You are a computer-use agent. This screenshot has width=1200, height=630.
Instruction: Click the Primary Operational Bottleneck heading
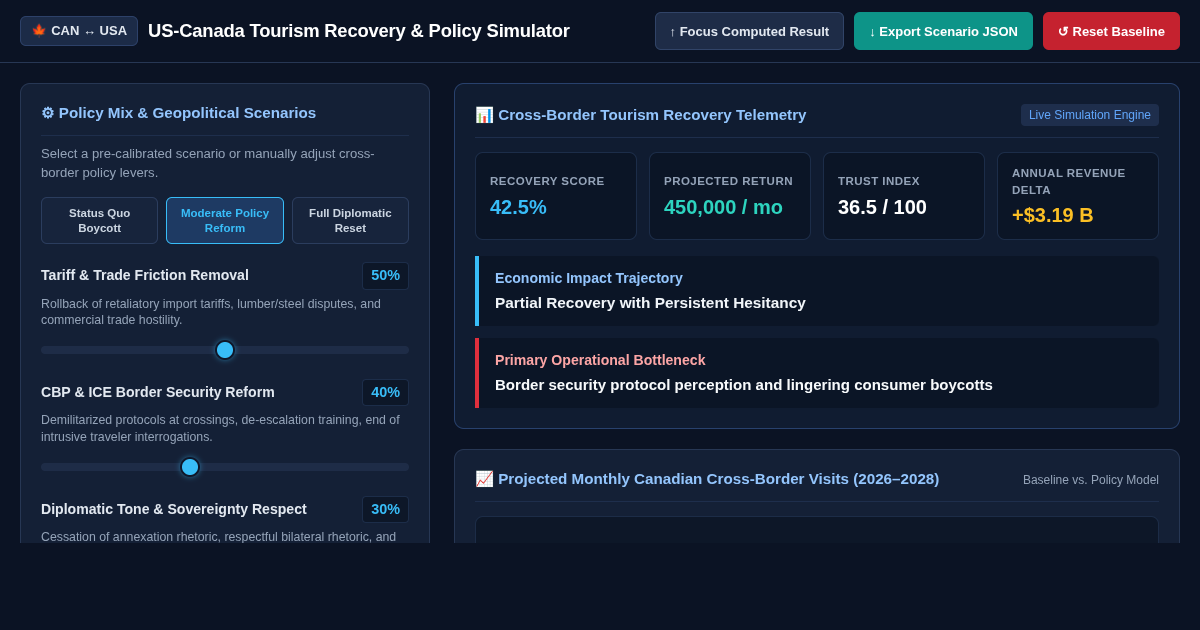click(x=600, y=360)
